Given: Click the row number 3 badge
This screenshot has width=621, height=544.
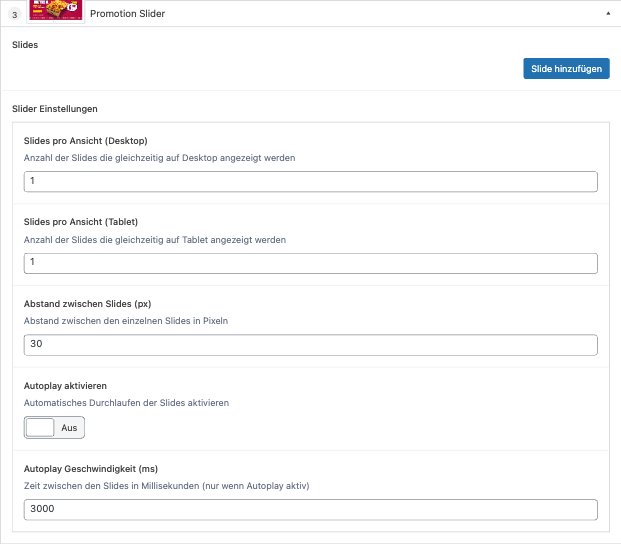Looking at the screenshot, I should click(x=15, y=15).
